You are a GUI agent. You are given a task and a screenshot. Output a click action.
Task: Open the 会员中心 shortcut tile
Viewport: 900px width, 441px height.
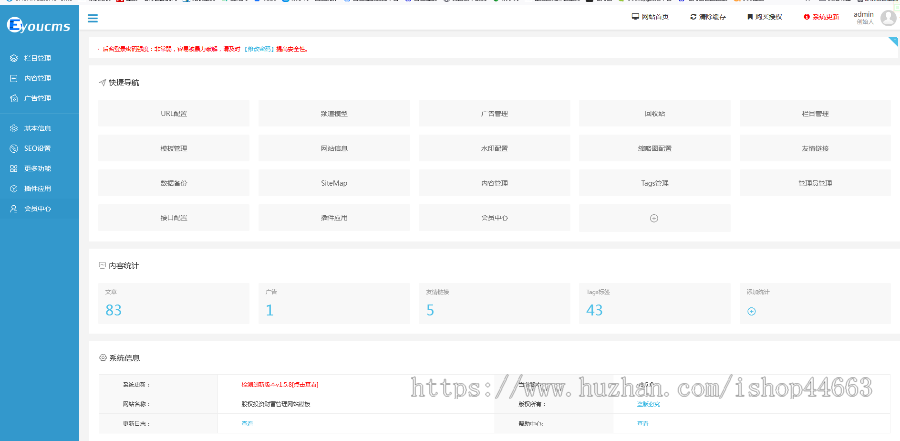pyautogui.click(x=494, y=218)
